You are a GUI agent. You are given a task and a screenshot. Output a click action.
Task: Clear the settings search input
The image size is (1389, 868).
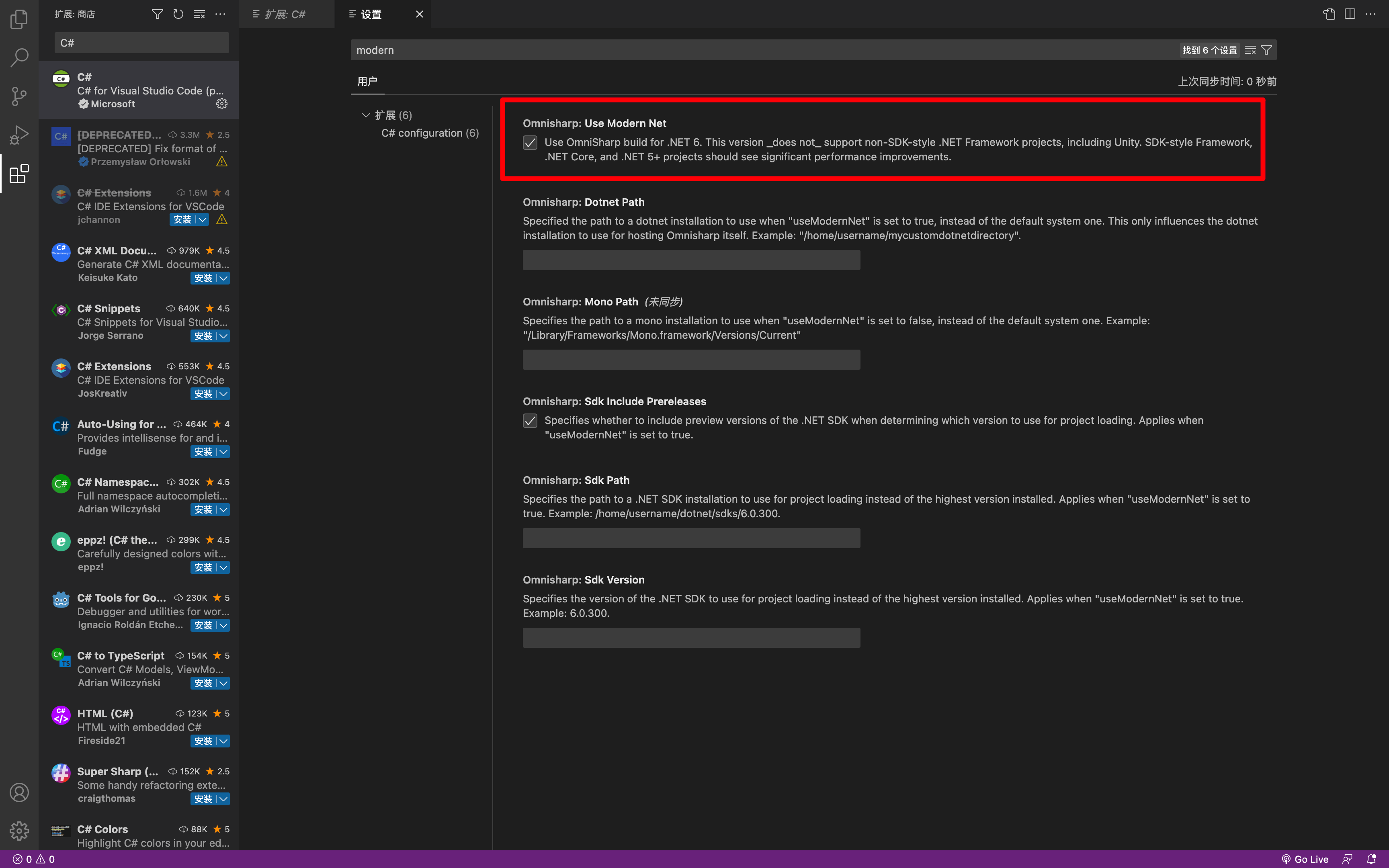tap(1250, 50)
